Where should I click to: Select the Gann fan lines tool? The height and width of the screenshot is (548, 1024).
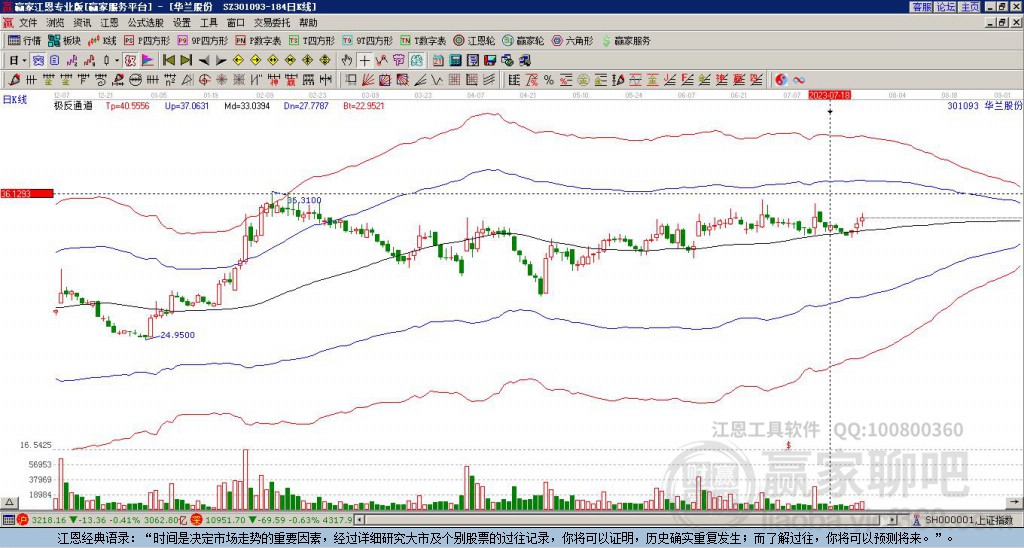[368, 80]
